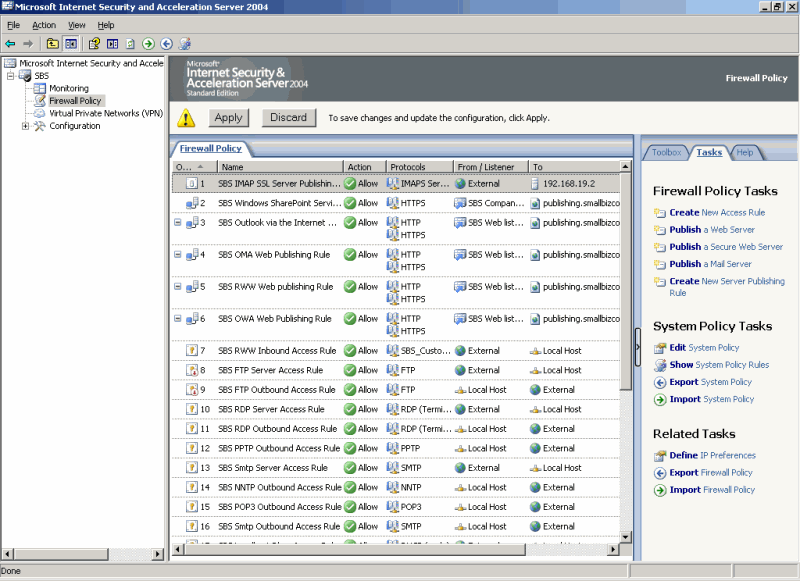Click the Protocols column header

tap(419, 167)
